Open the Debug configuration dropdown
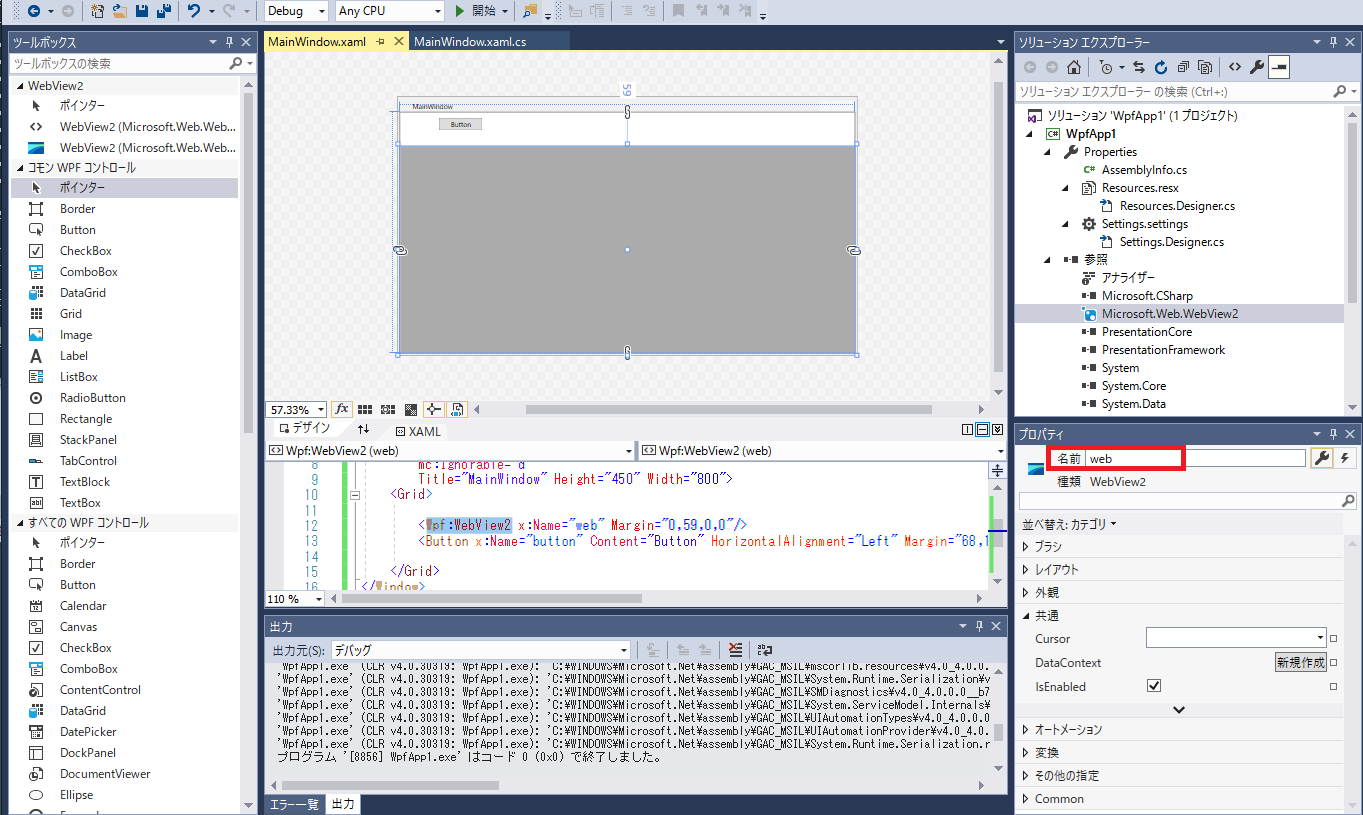Image resolution: width=1363 pixels, height=815 pixels. pos(294,11)
